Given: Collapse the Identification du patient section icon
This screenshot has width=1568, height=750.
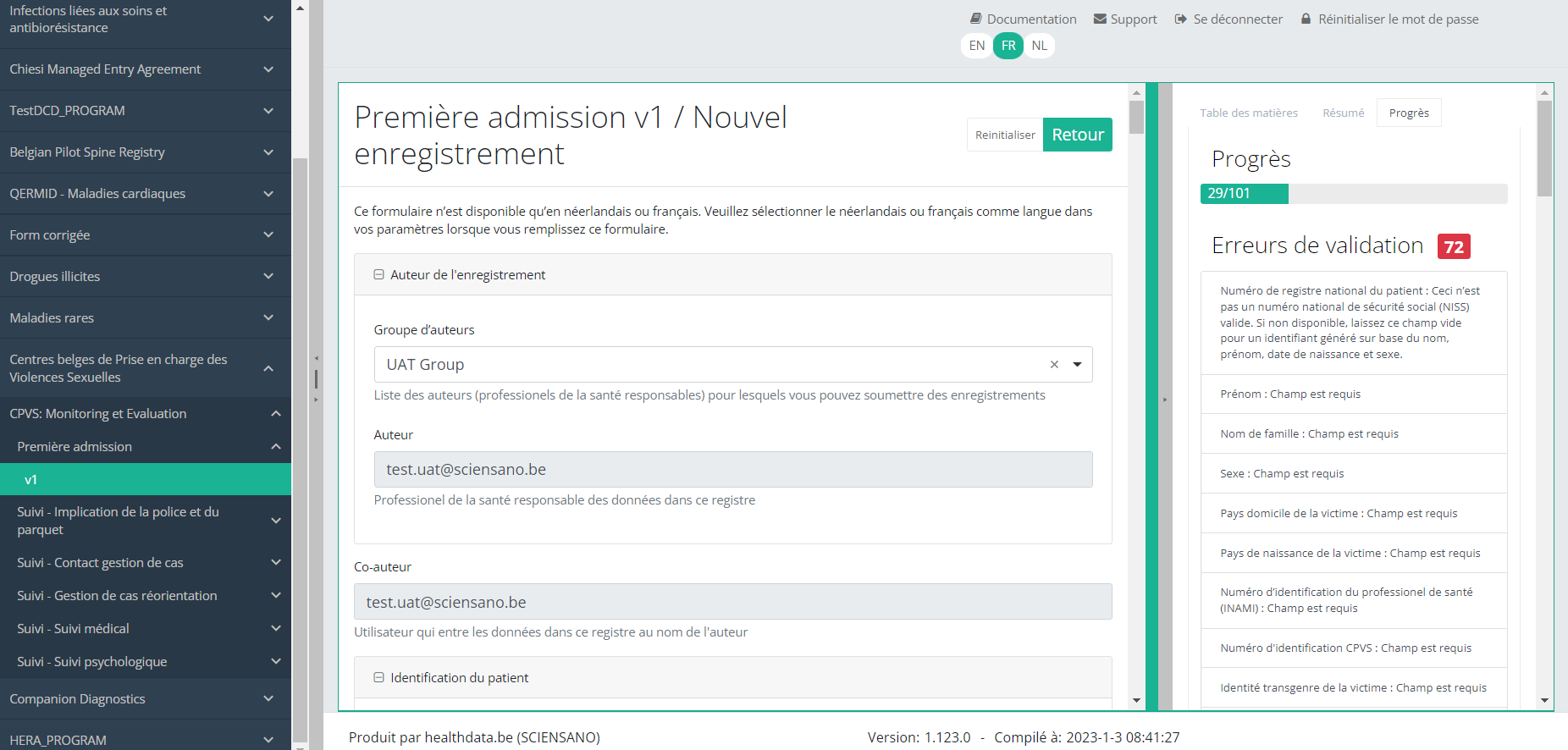Looking at the screenshot, I should click(x=379, y=677).
